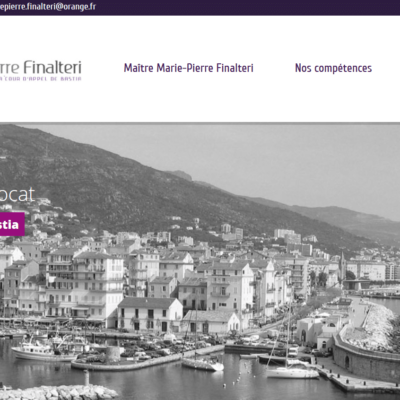Click the Cour d'appel de Bastia tagline
The height and width of the screenshot is (400, 400).
pos(41,79)
